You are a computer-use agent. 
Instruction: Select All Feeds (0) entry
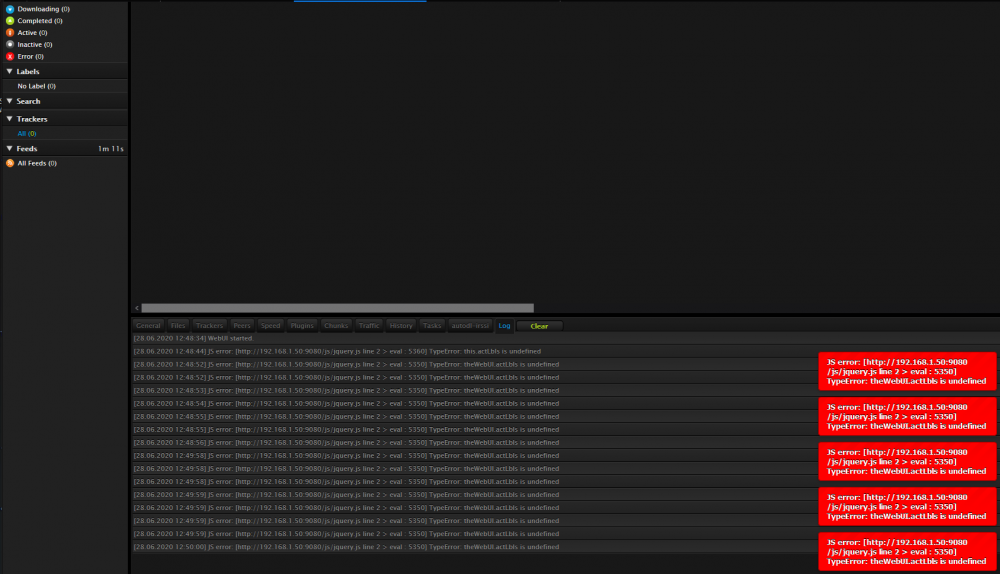click(37, 163)
